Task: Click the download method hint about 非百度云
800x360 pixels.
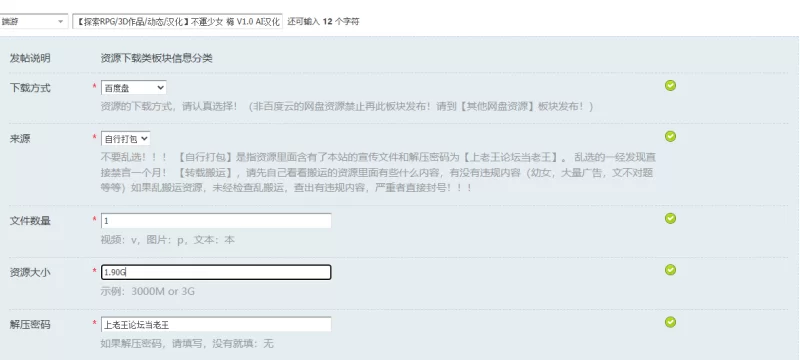Action: tap(347, 107)
